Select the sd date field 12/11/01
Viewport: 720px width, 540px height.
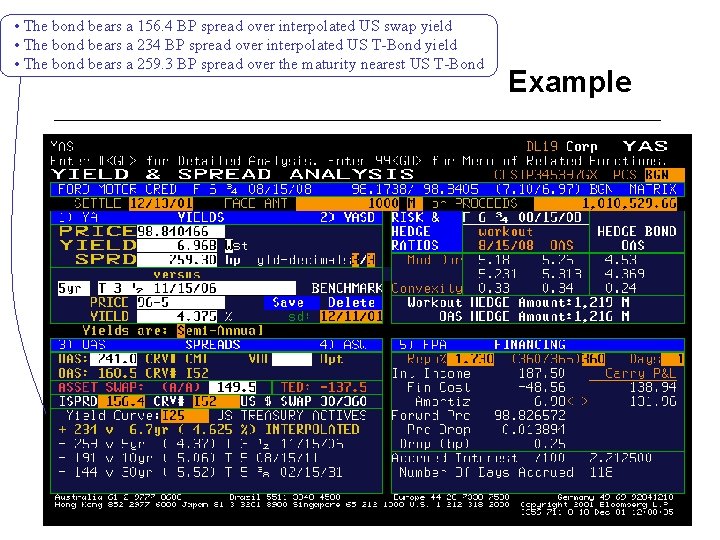(351, 316)
